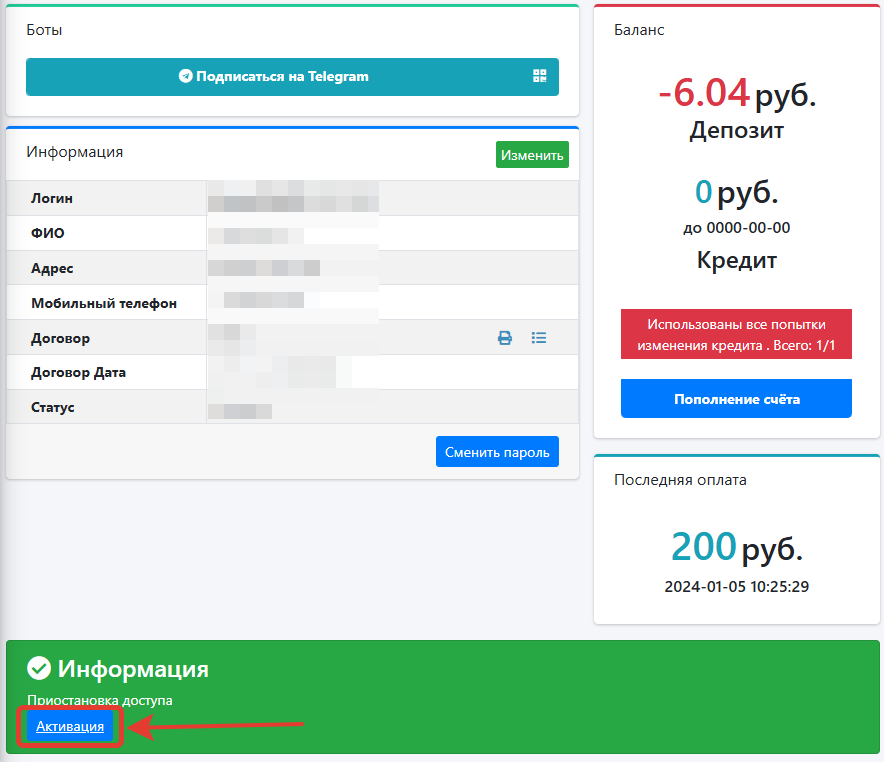Click the Telegram paper-plane icon
Screen dimensions: 884x762
(x=185, y=76)
